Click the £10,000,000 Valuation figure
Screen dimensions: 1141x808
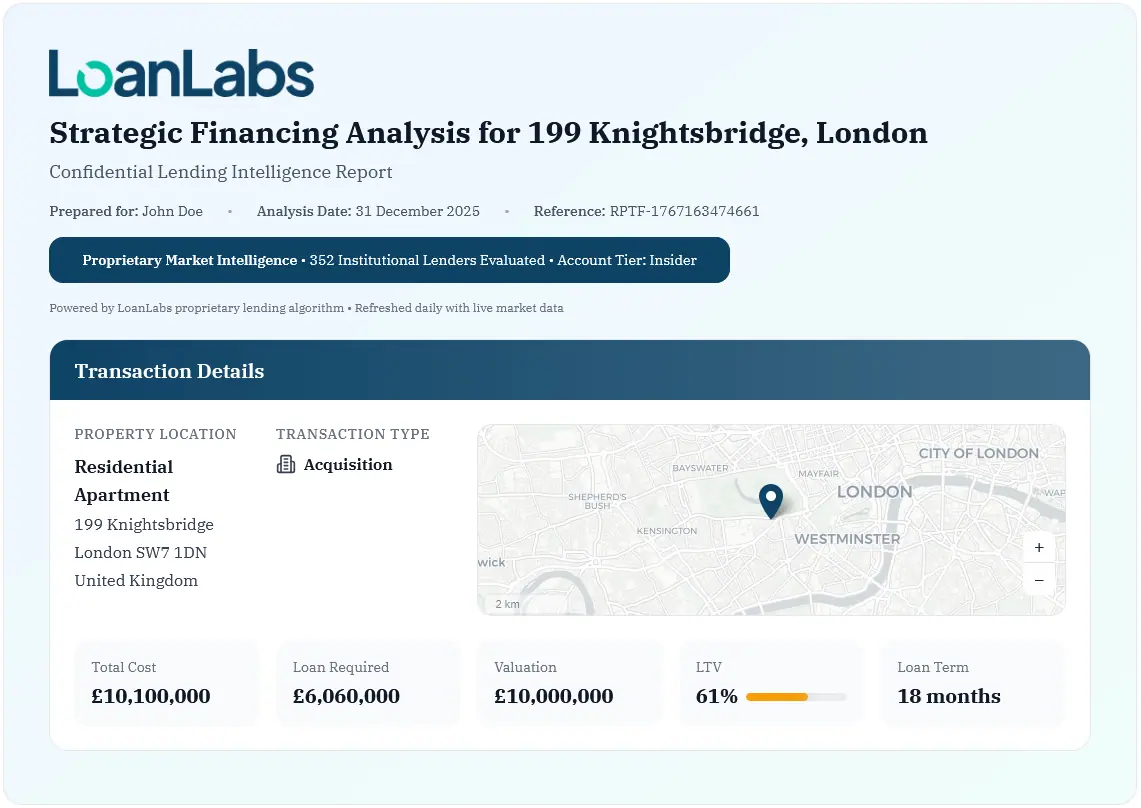553,697
